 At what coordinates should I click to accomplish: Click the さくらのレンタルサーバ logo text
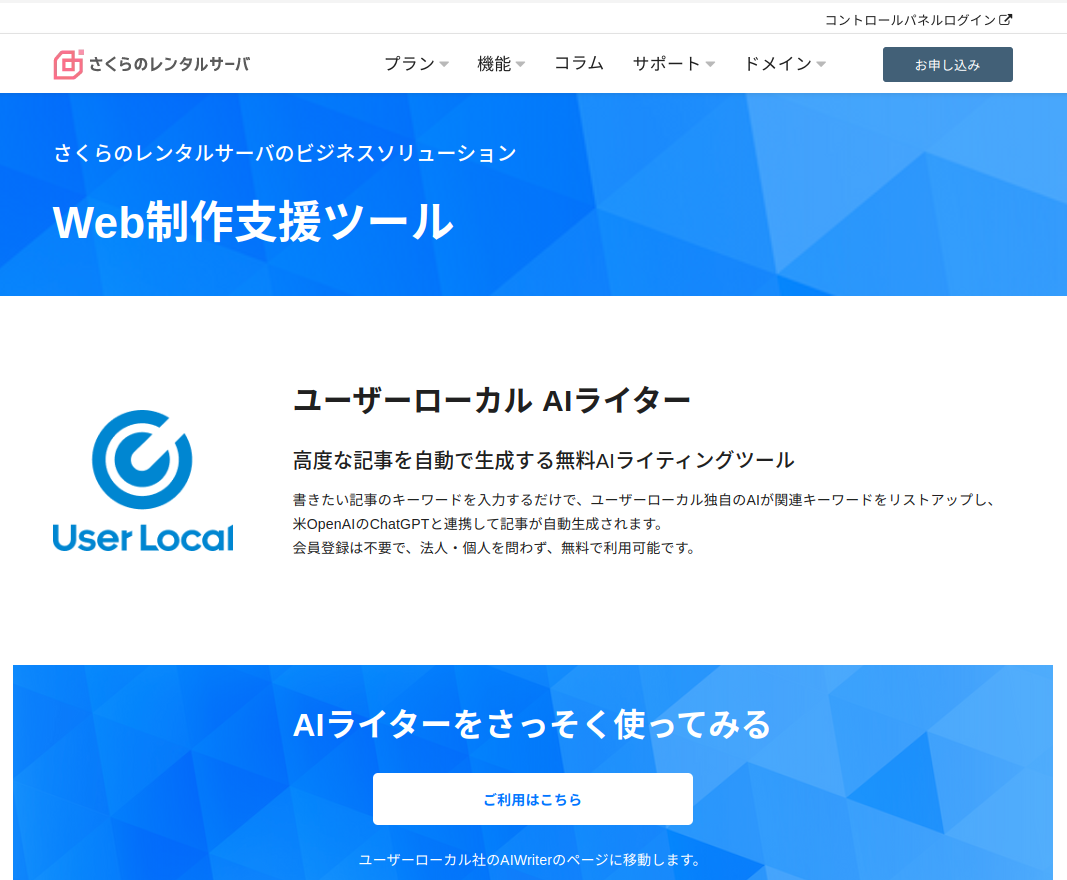(x=169, y=65)
